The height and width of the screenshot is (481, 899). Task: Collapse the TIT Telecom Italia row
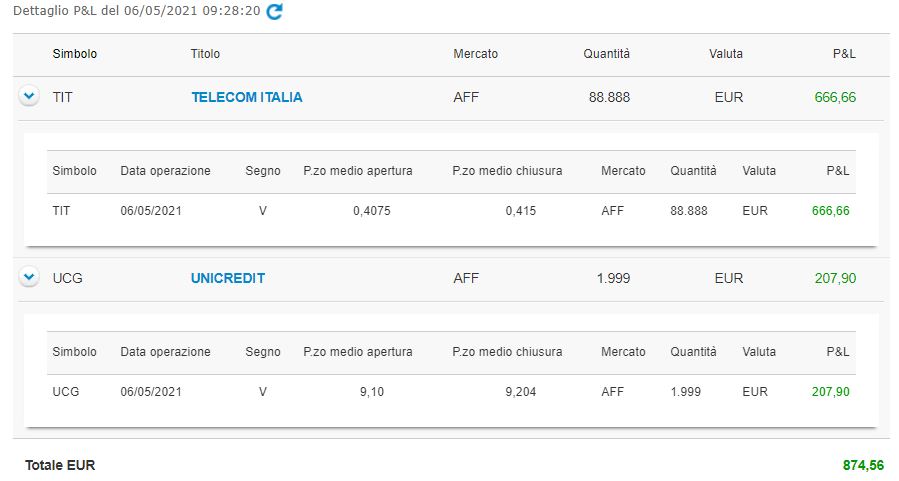click(29, 96)
